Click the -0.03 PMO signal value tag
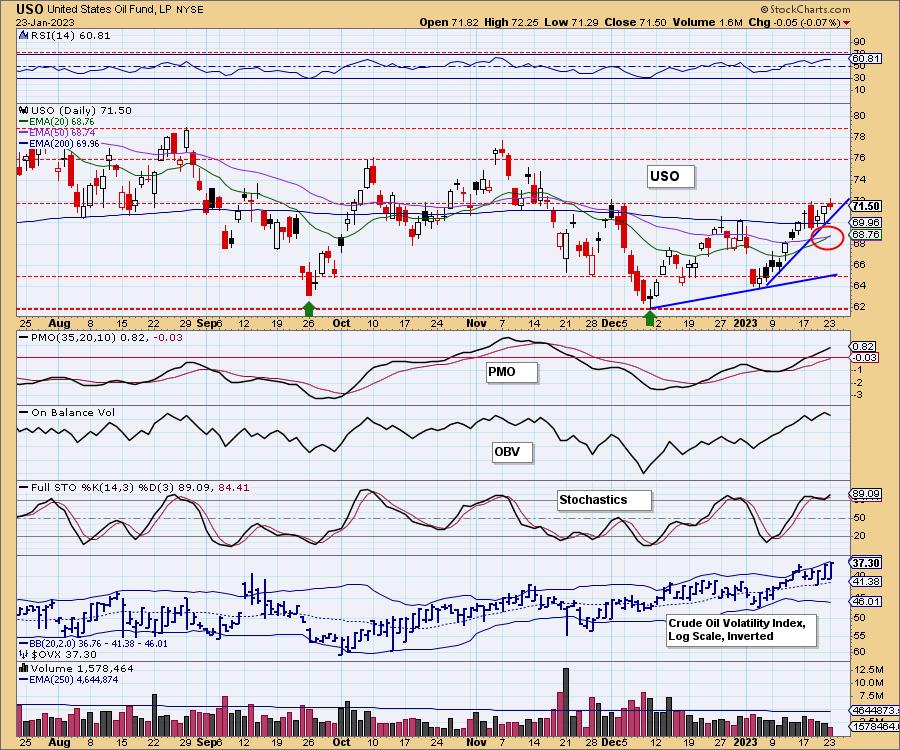Image resolution: width=900 pixels, height=750 pixels. tap(863, 357)
